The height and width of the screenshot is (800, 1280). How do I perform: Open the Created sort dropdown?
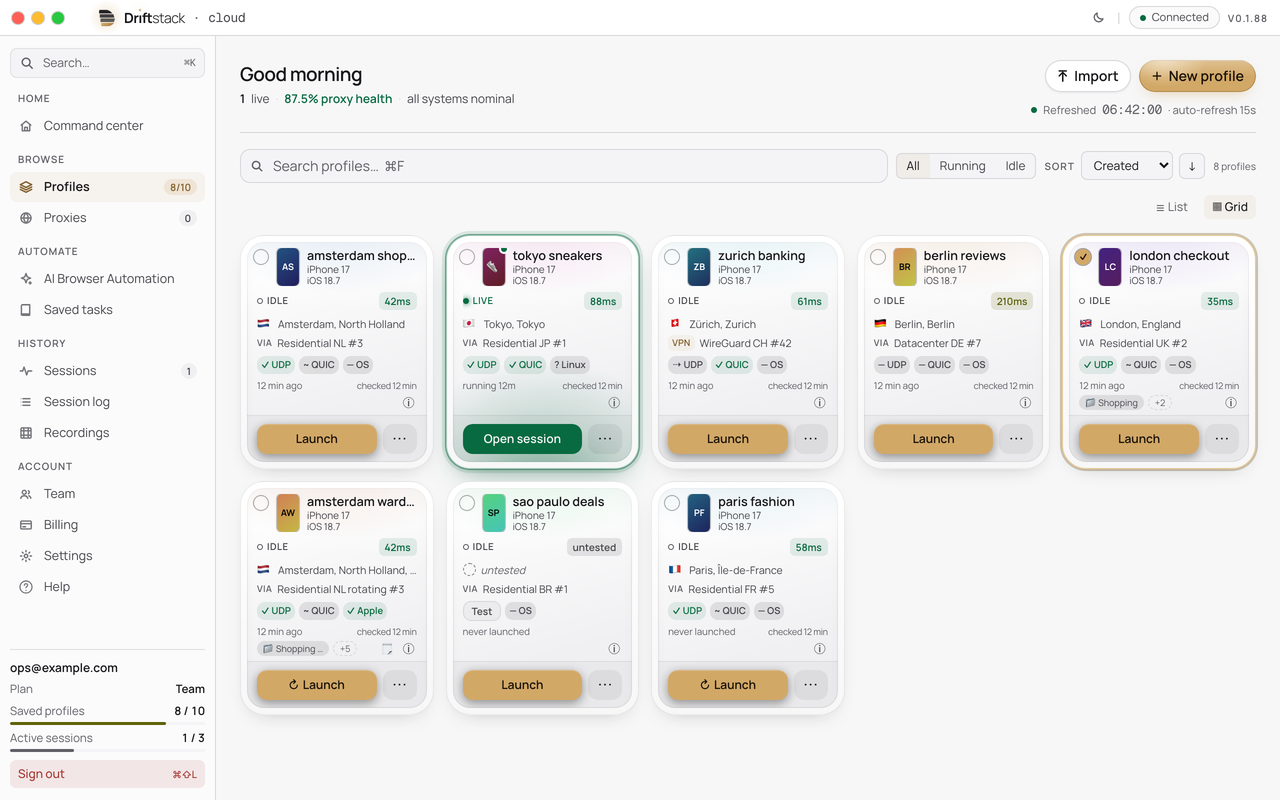(x=1126, y=166)
